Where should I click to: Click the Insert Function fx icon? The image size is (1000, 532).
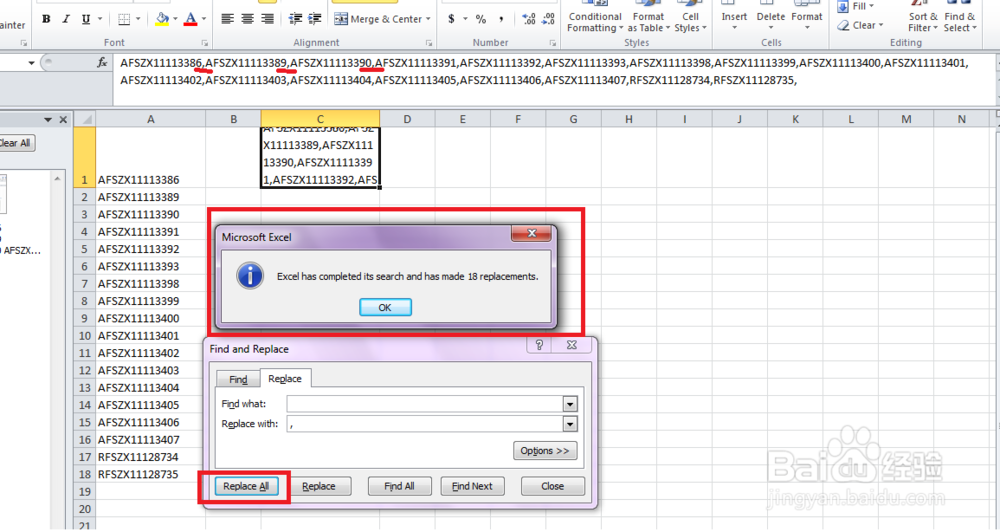point(102,63)
